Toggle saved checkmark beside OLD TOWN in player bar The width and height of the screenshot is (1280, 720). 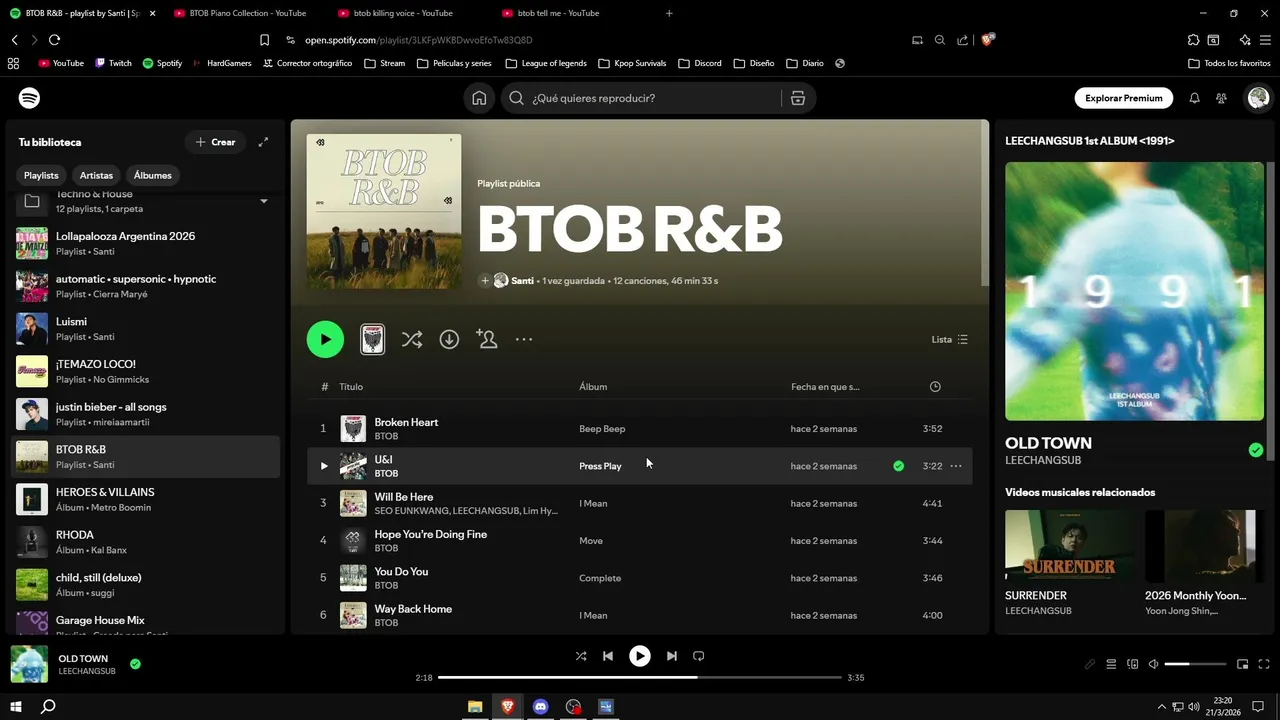pos(135,664)
